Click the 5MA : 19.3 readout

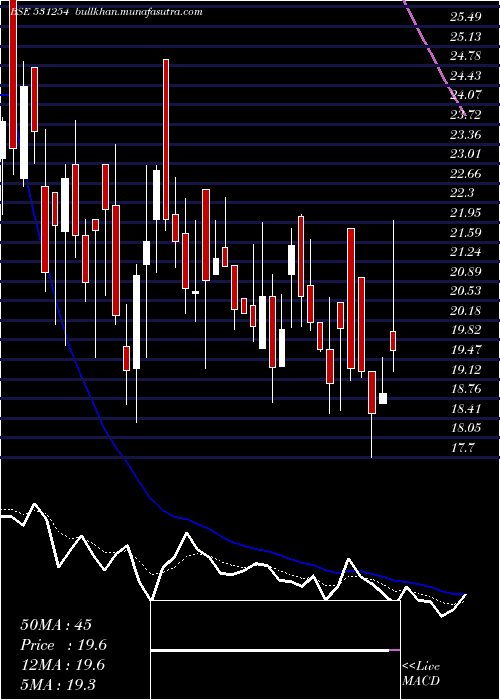(58, 685)
